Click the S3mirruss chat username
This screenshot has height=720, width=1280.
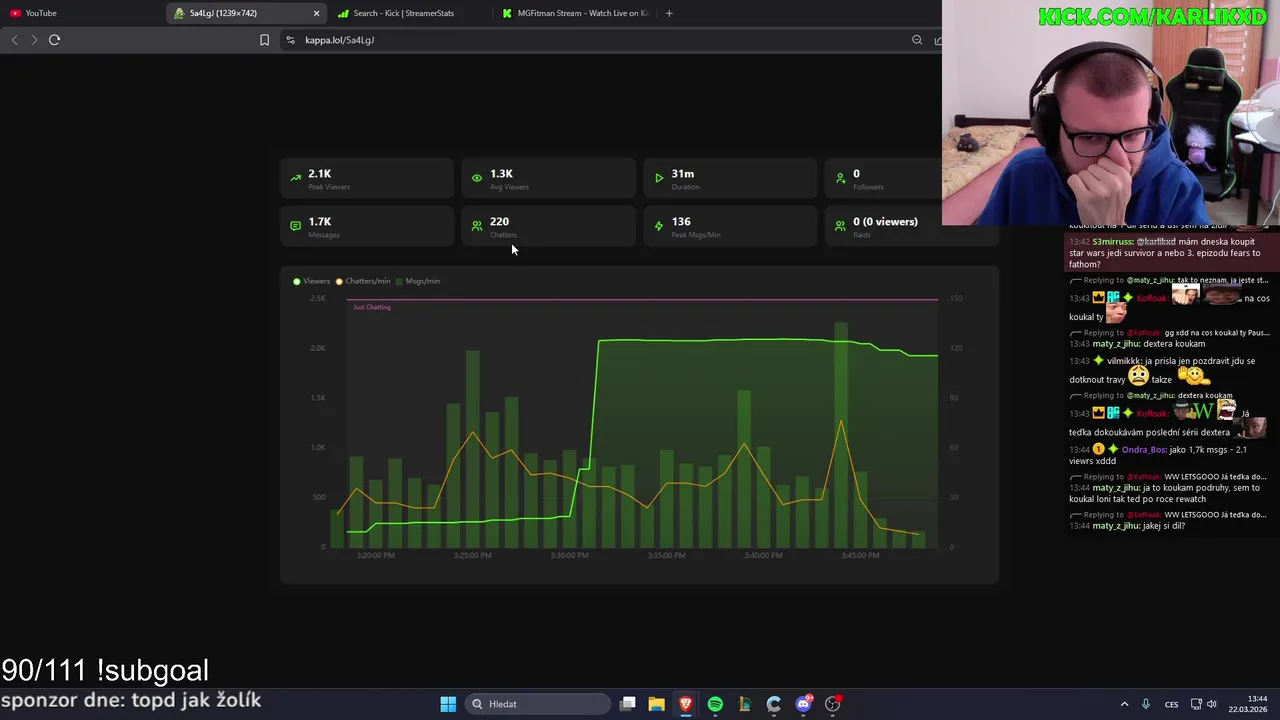pyautogui.click(x=1112, y=242)
